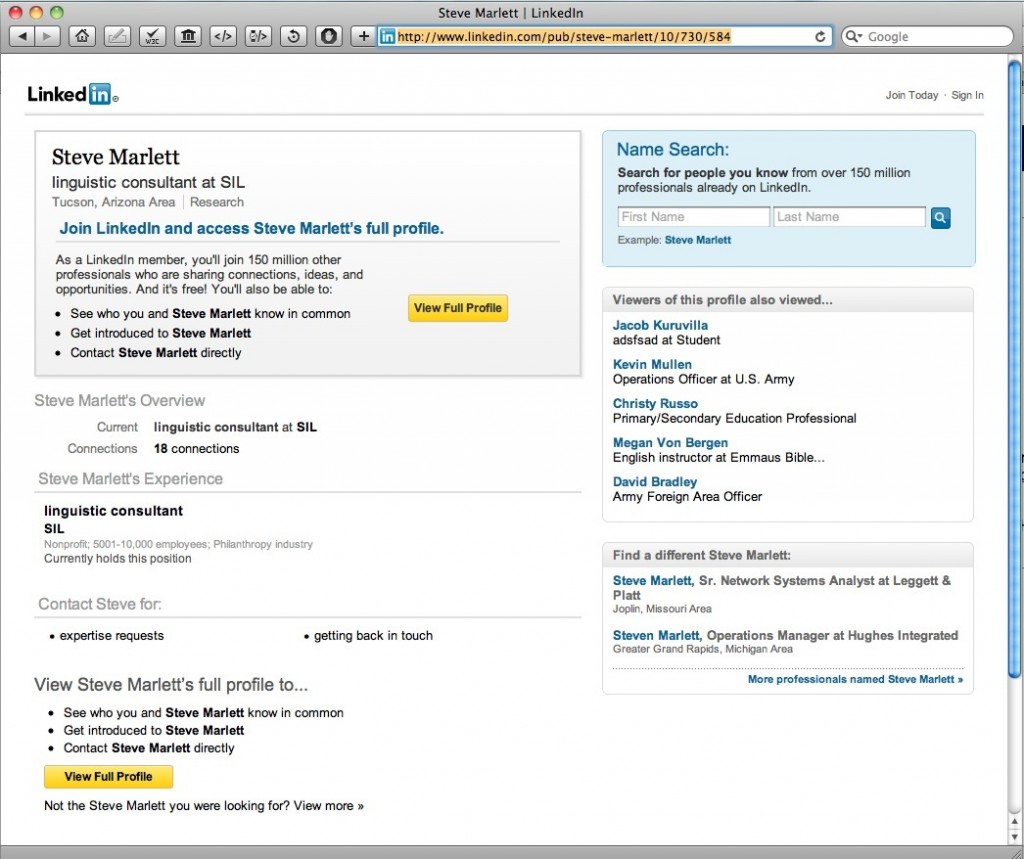The width and height of the screenshot is (1024, 859).
Task: Open Join LinkedIn and access full profile link
Action: coord(251,229)
